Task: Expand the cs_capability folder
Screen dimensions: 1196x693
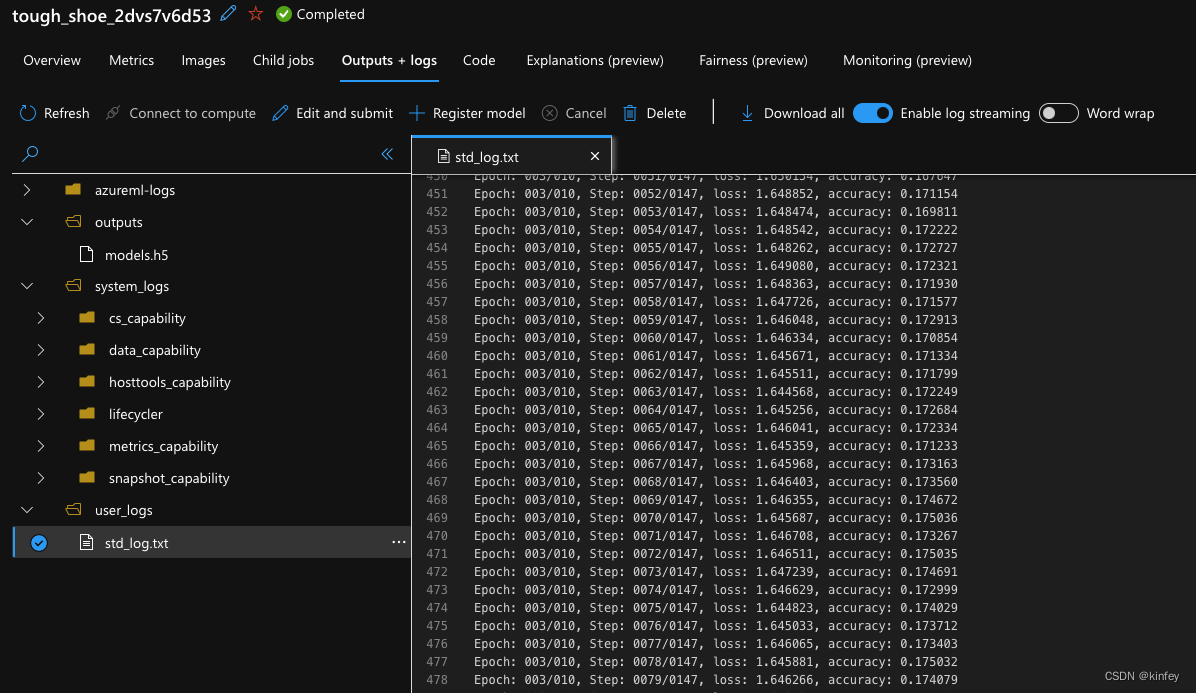Action: click(40, 318)
